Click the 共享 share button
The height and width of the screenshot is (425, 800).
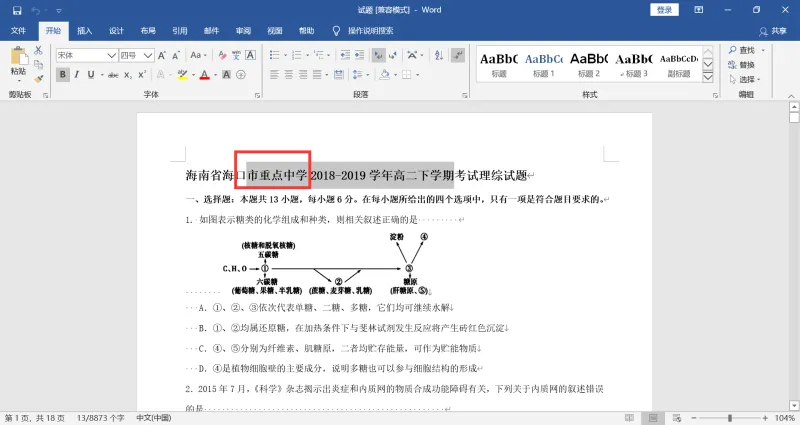point(773,31)
